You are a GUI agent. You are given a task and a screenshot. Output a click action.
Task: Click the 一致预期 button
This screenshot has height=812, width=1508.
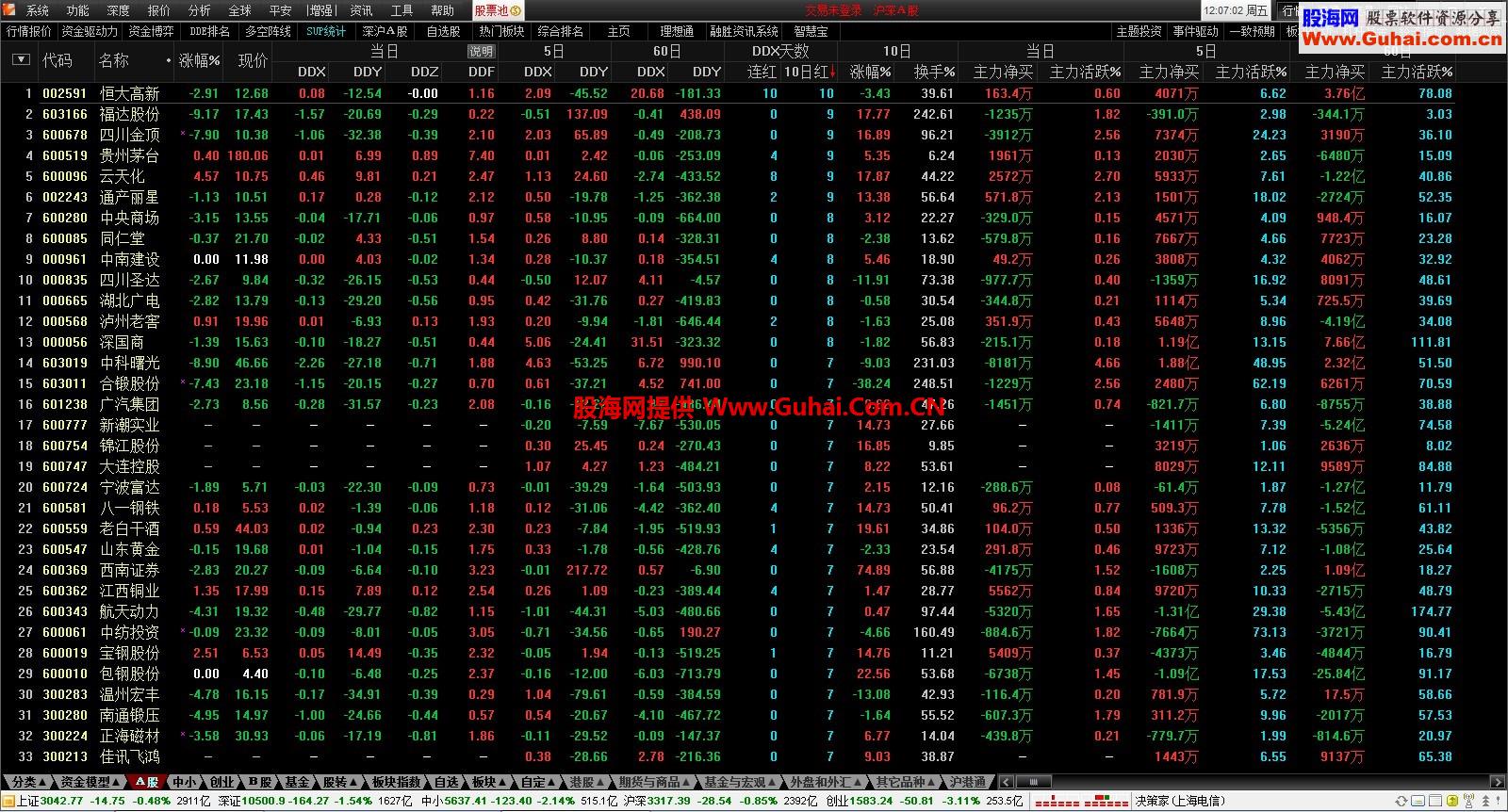pos(1252,31)
